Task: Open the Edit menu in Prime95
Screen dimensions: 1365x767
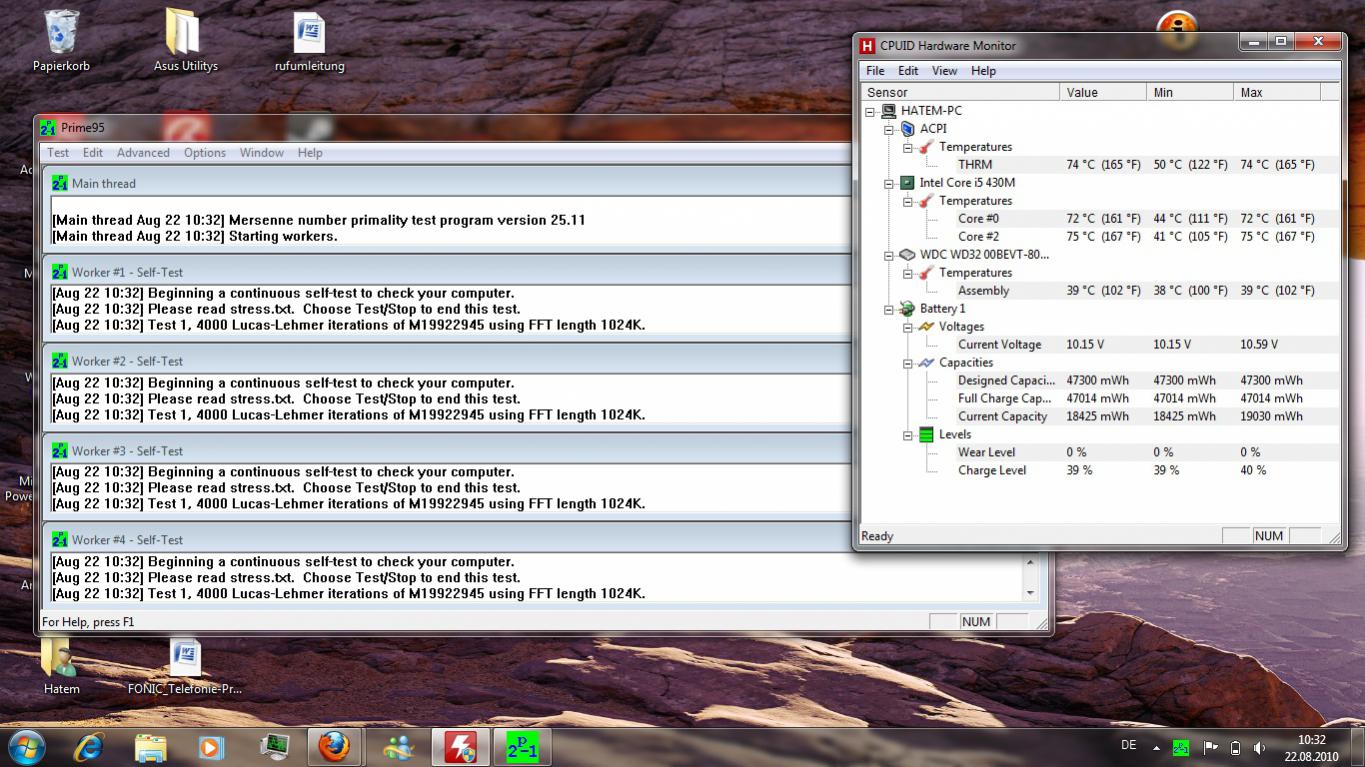Action: coord(93,153)
